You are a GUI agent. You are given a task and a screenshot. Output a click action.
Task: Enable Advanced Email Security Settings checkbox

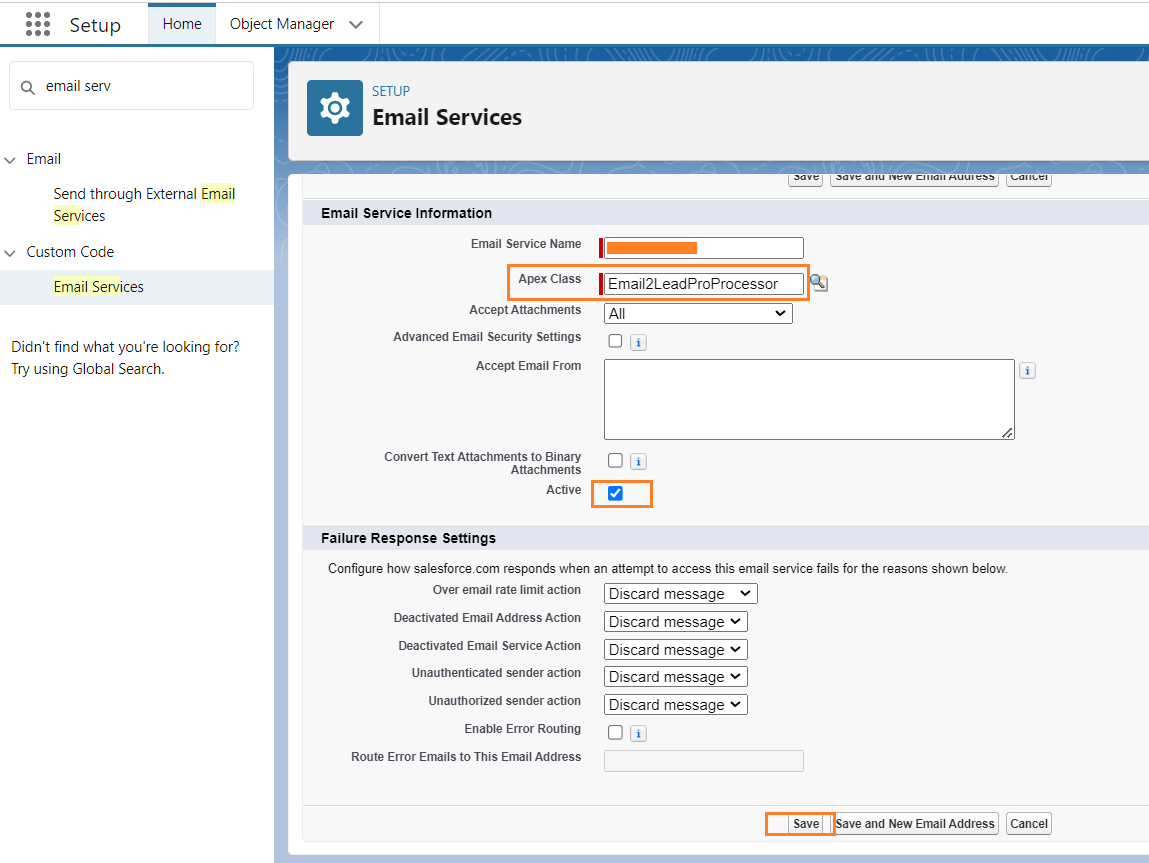click(x=615, y=341)
